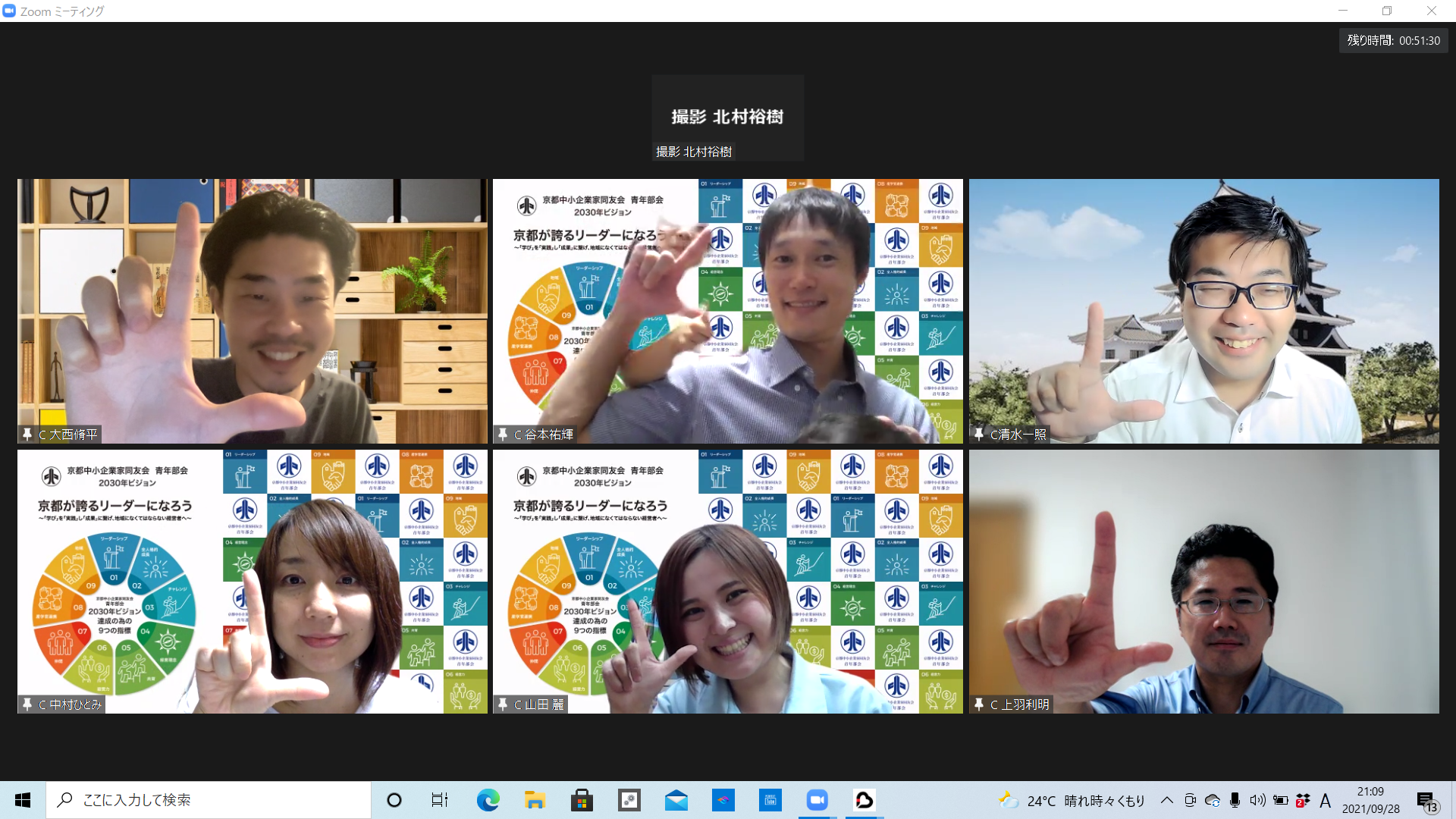
Task: Toggle the microphone icon in the system tray
Action: pyautogui.click(x=1235, y=800)
